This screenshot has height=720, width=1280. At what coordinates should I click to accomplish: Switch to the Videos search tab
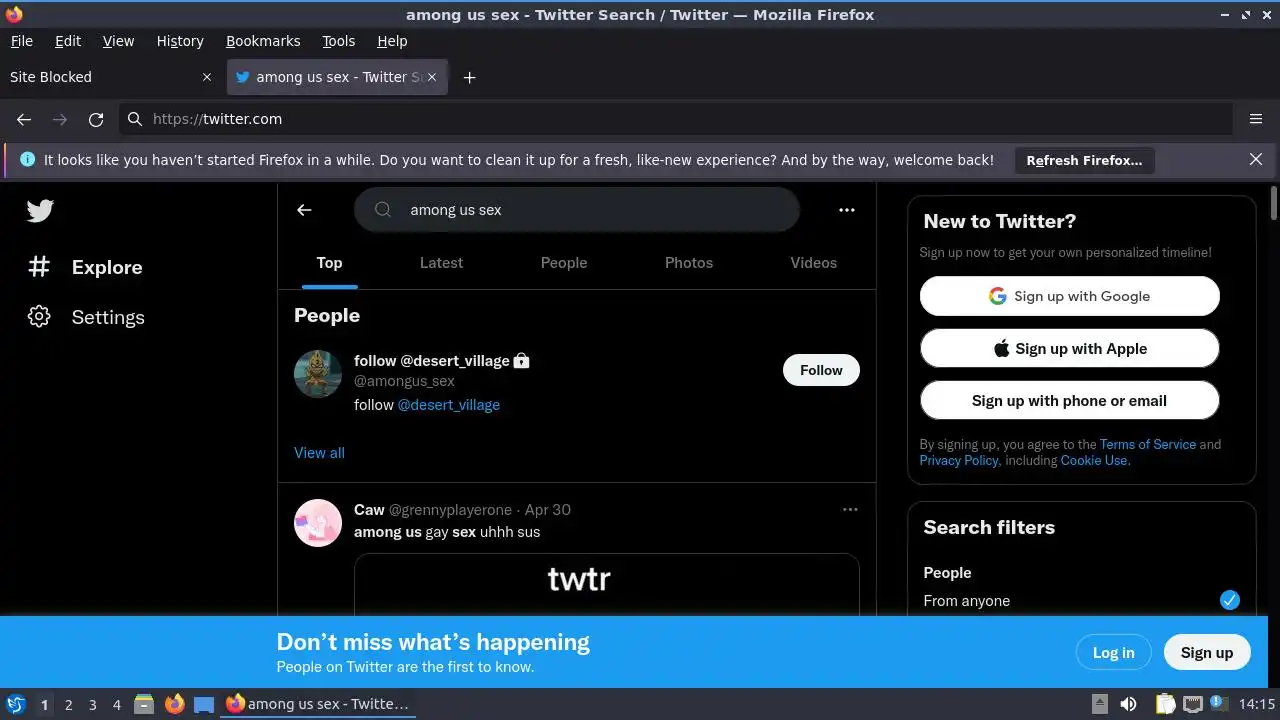point(814,263)
